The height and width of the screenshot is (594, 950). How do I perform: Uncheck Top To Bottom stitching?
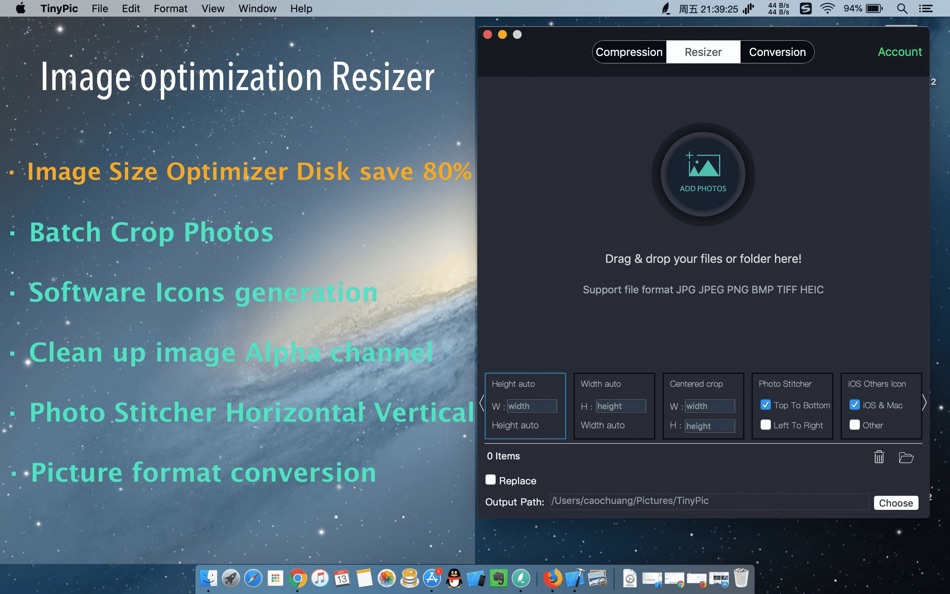click(x=766, y=405)
